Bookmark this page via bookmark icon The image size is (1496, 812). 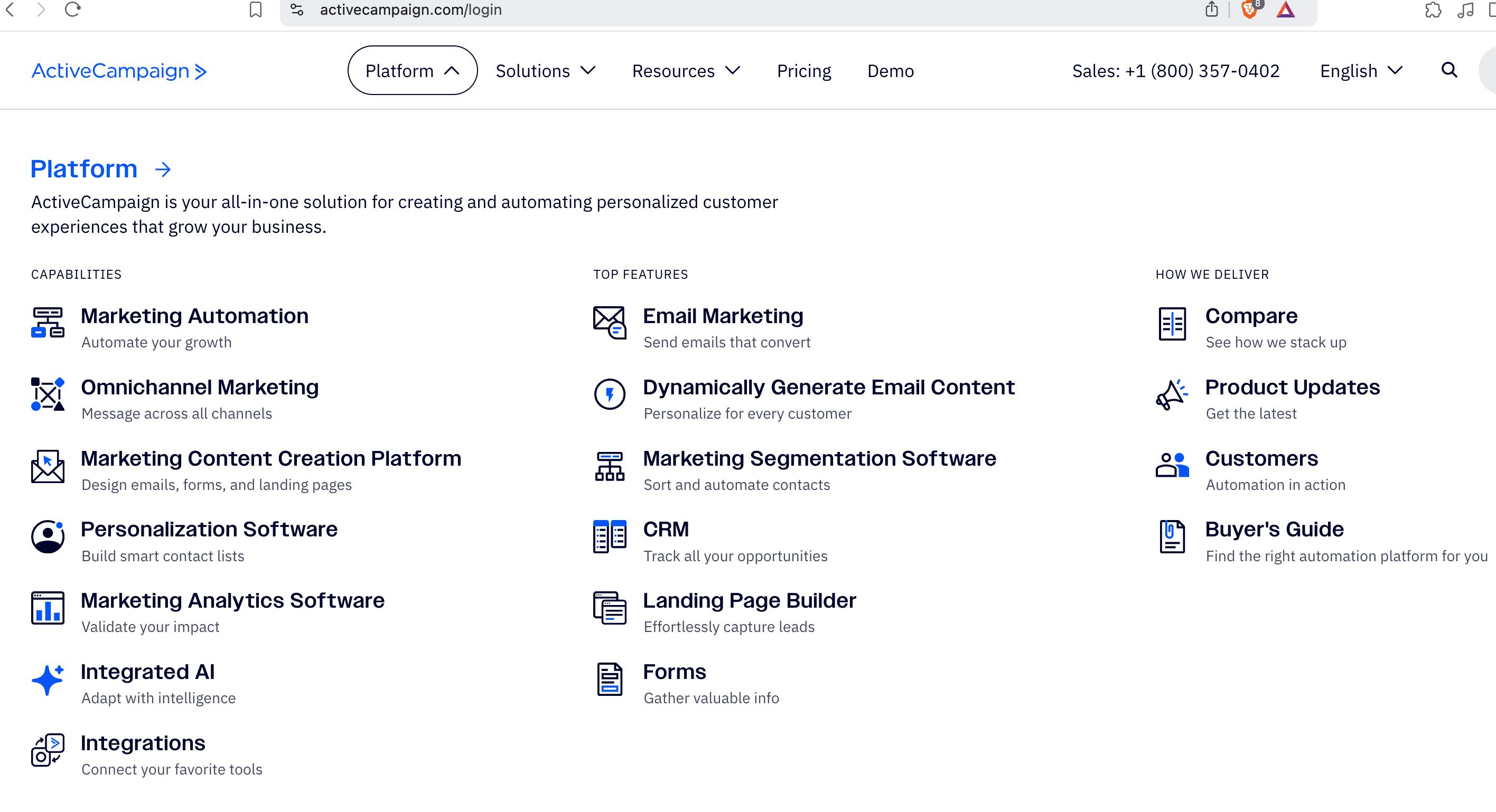(256, 10)
